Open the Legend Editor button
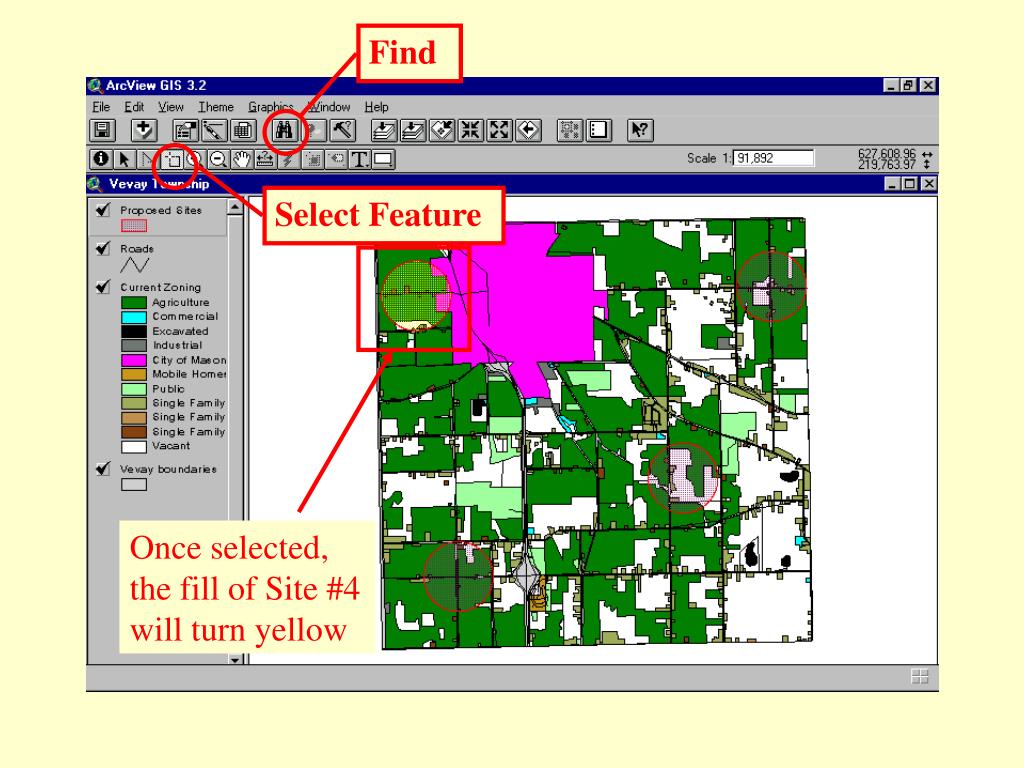 [214, 130]
